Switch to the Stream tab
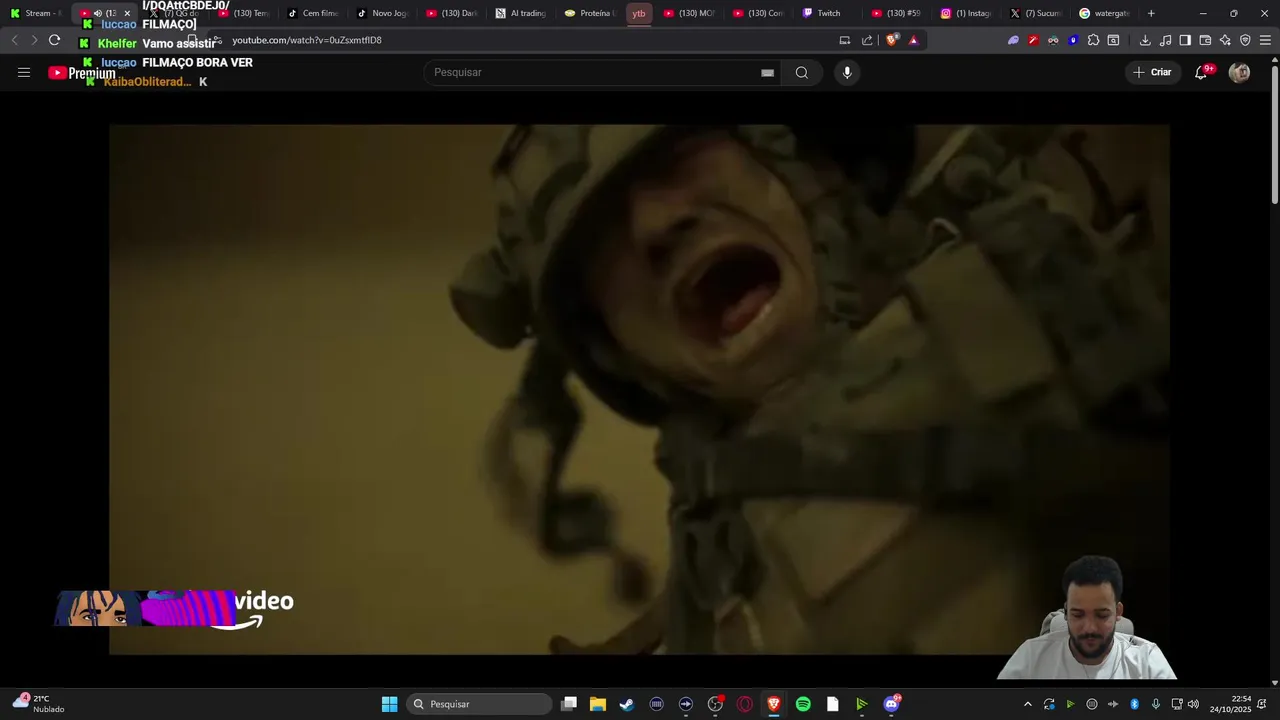The width and height of the screenshot is (1280, 720). tap(37, 13)
